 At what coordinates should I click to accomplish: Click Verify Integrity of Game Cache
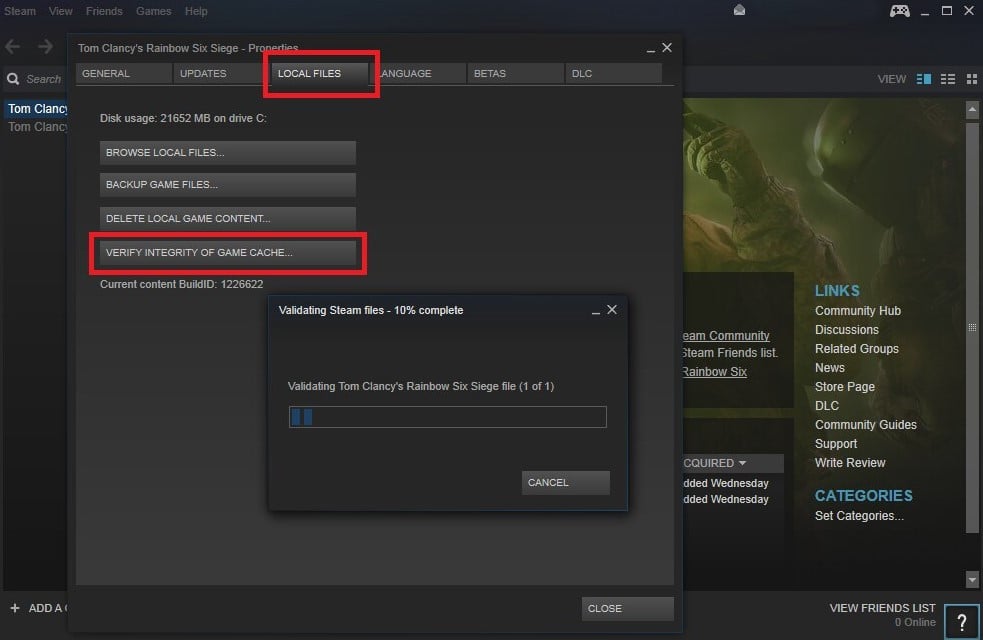(228, 253)
